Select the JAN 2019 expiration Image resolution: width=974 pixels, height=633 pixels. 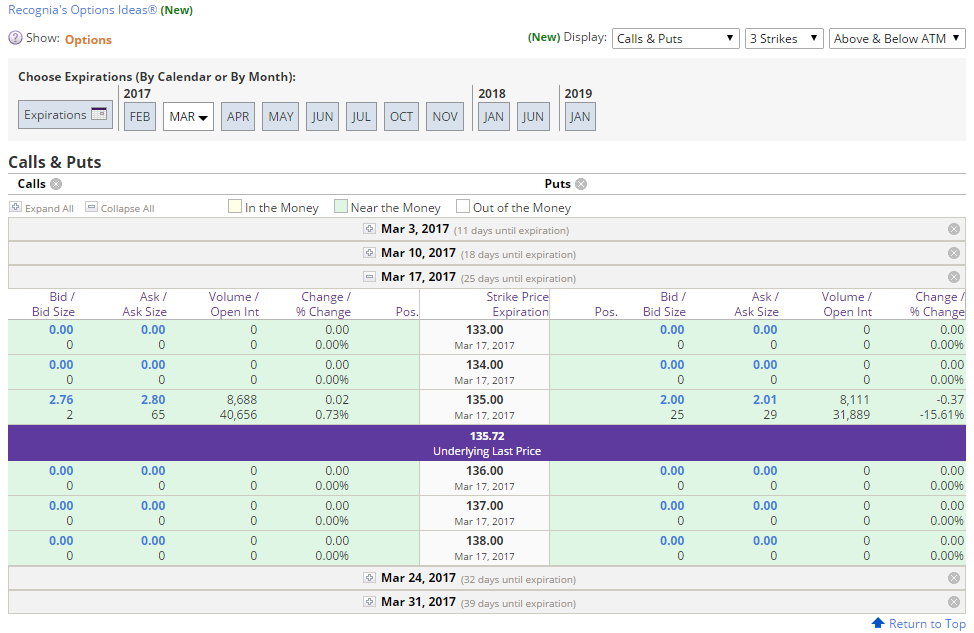580,117
